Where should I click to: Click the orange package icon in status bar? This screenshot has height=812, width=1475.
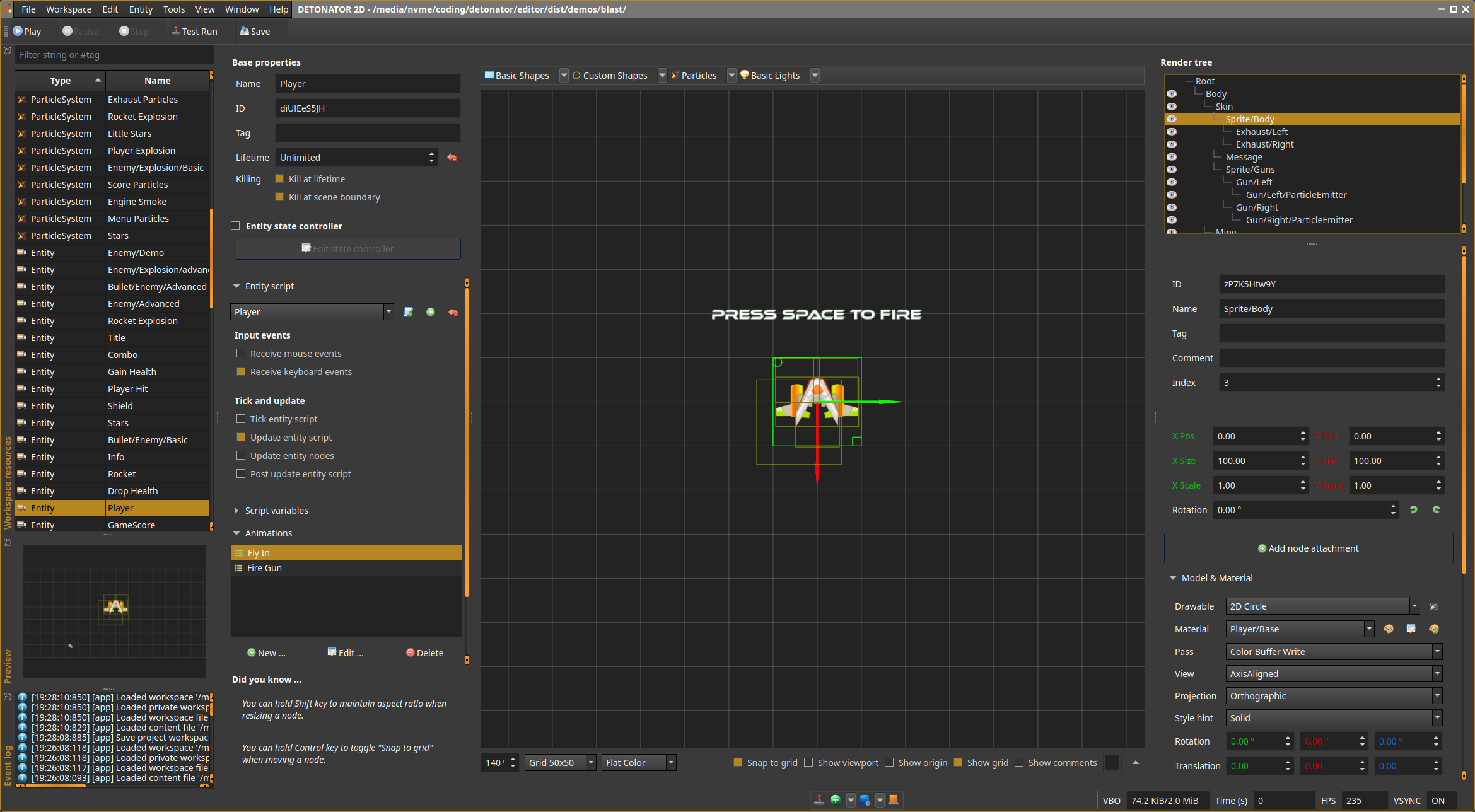tap(893, 800)
